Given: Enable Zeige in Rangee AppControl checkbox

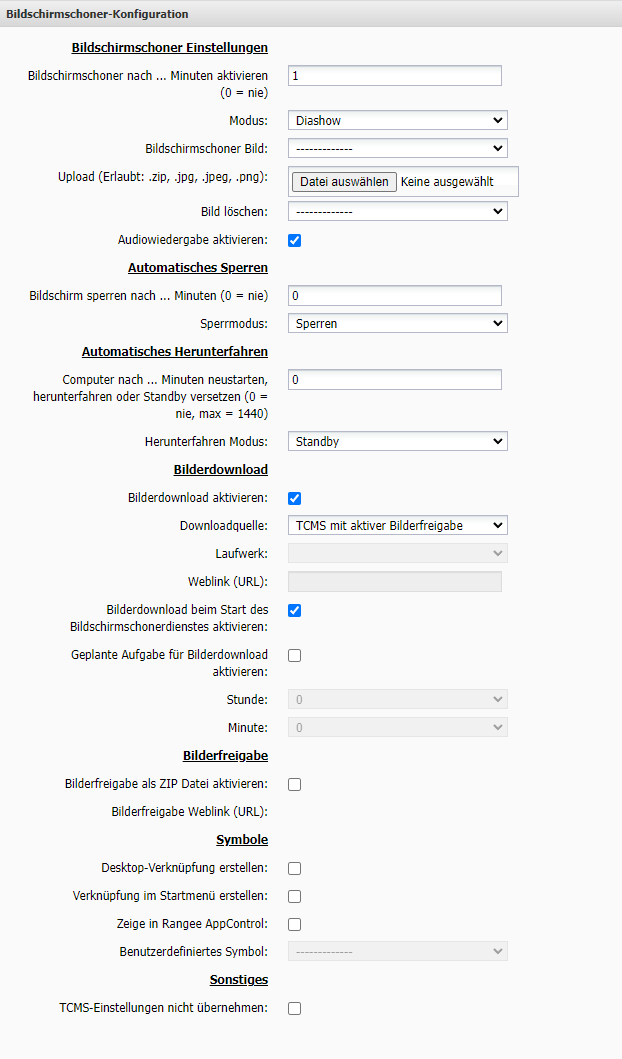Looking at the screenshot, I should 295,924.
